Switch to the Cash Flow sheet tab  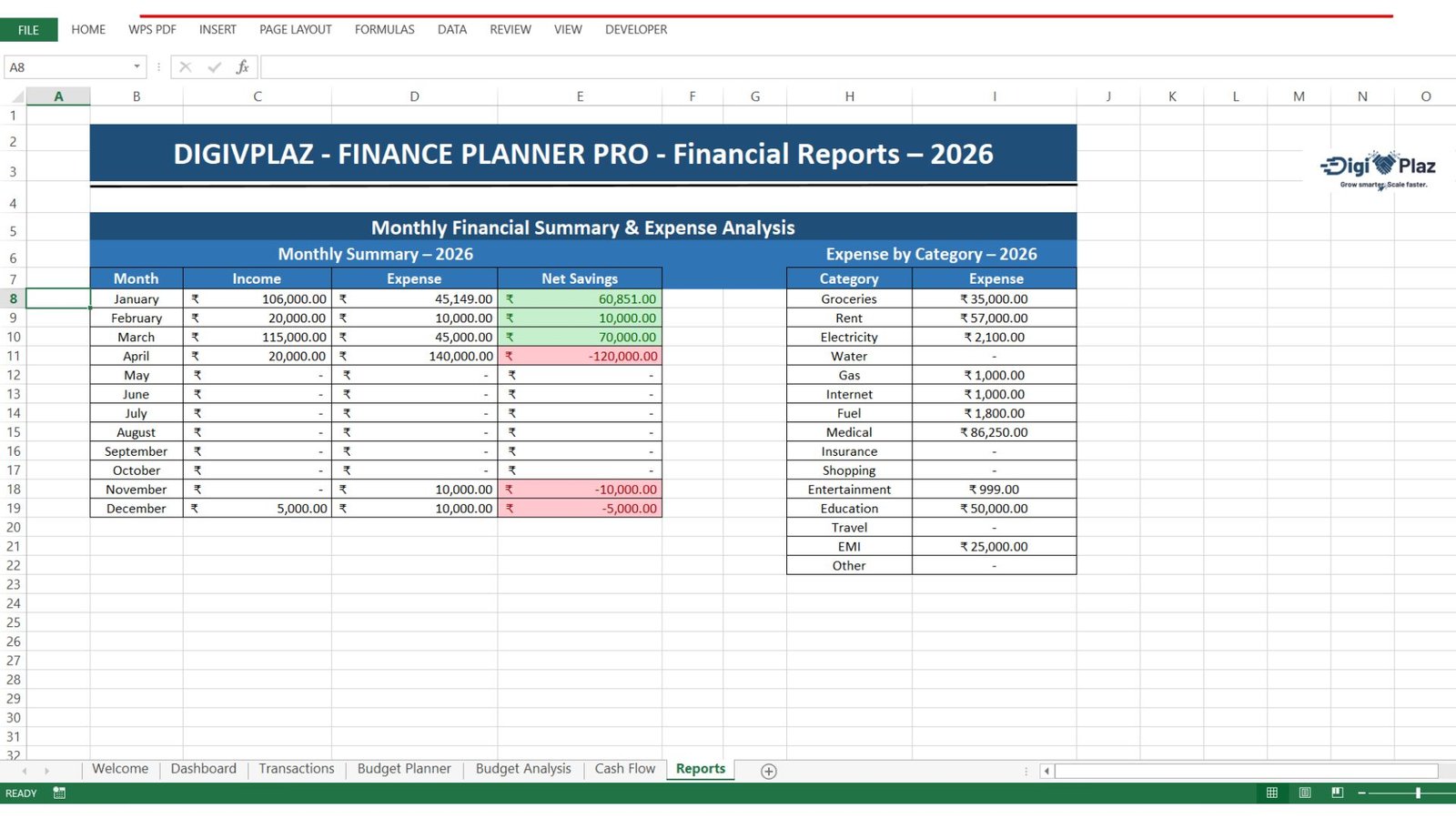(x=625, y=769)
